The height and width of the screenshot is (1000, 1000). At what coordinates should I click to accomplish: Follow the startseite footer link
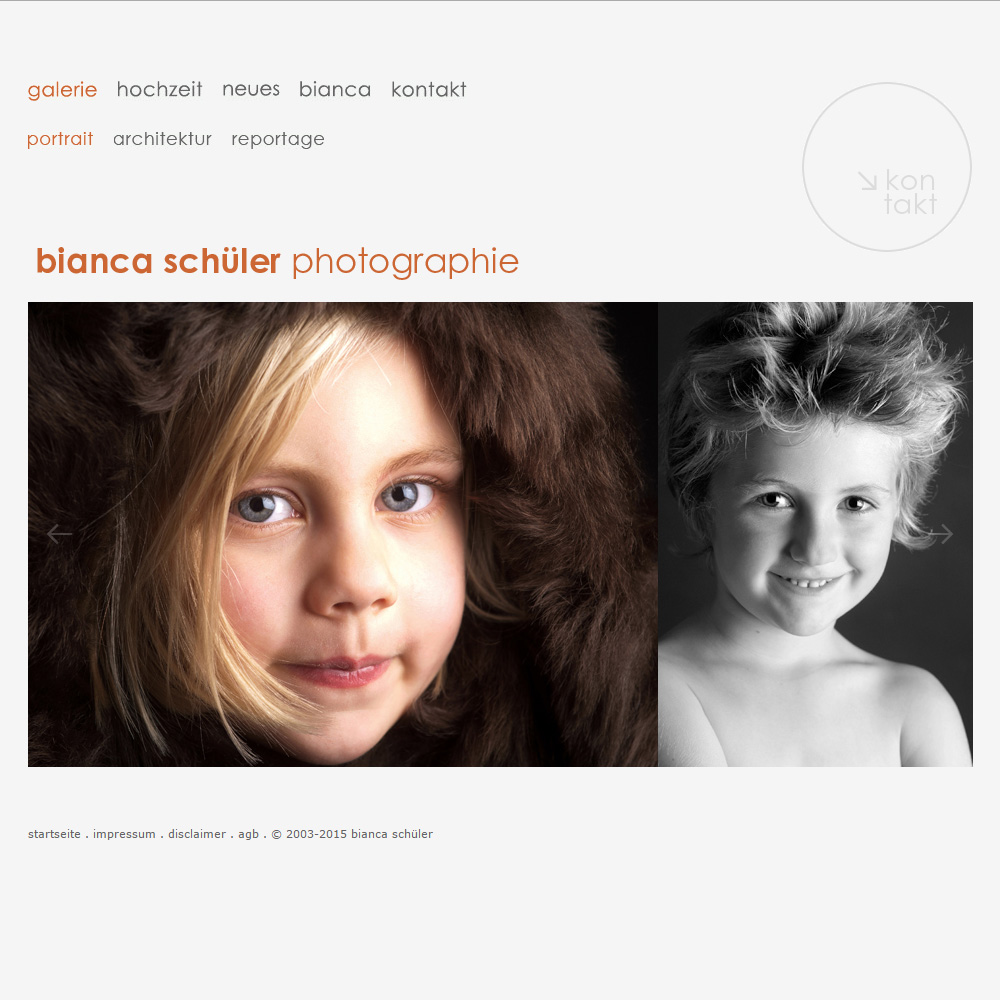tap(54, 834)
